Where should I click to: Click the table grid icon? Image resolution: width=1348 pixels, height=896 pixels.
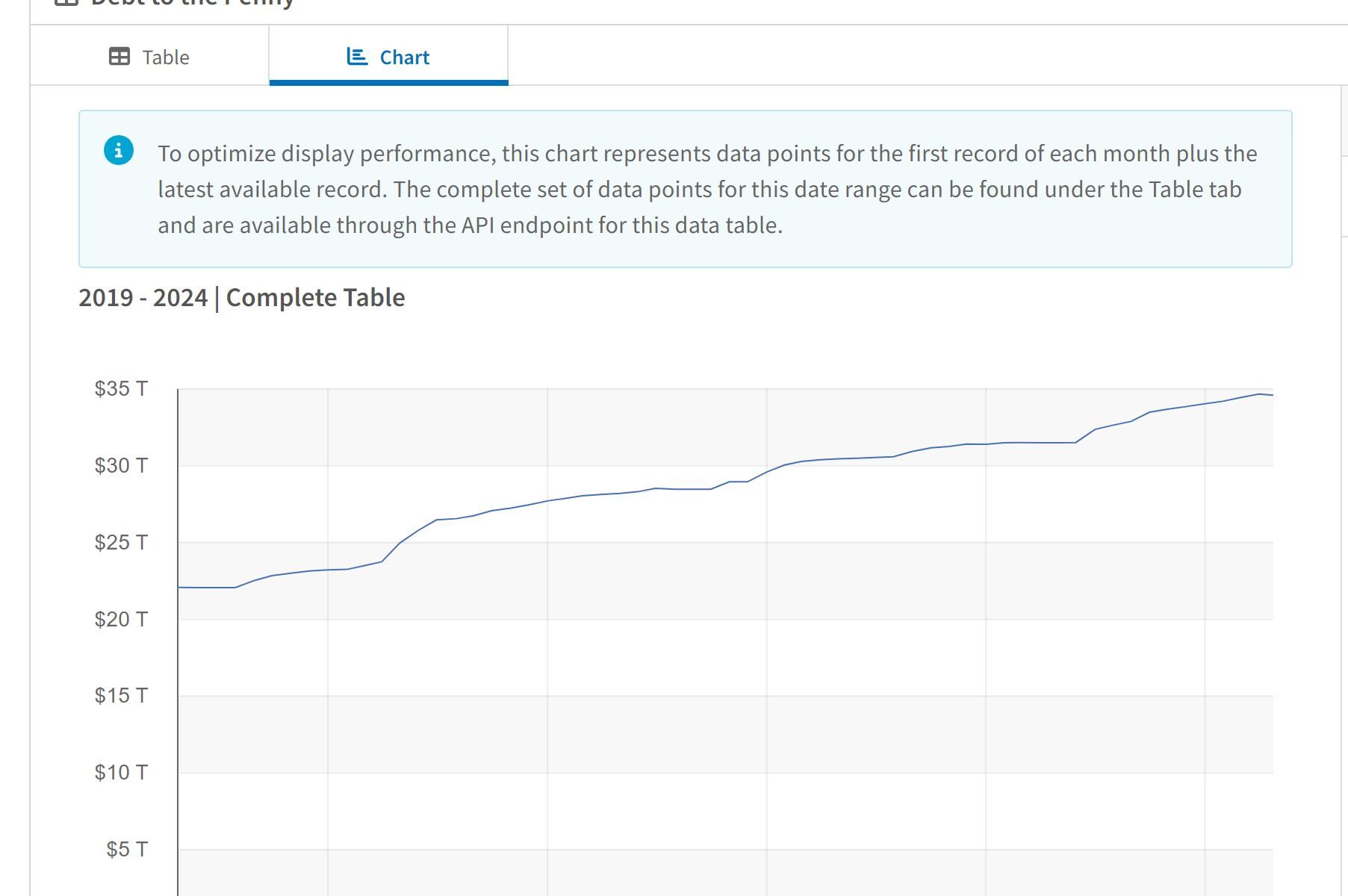[119, 57]
